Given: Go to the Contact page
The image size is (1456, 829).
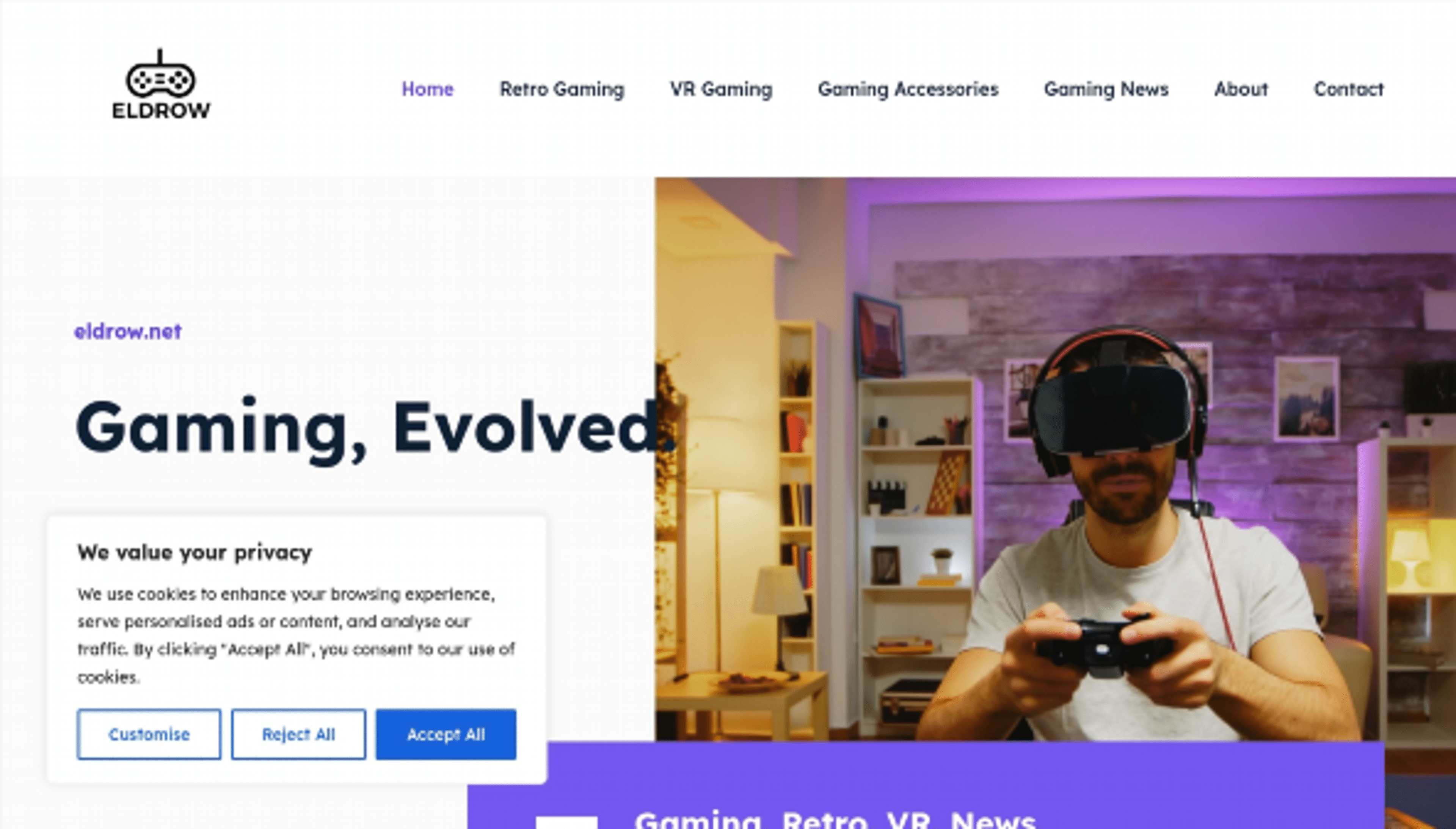Looking at the screenshot, I should [1348, 89].
